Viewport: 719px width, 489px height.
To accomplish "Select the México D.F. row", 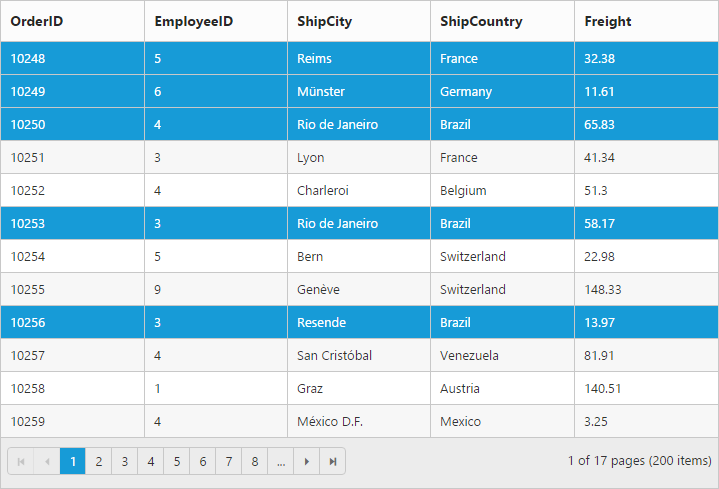I will point(330,421).
